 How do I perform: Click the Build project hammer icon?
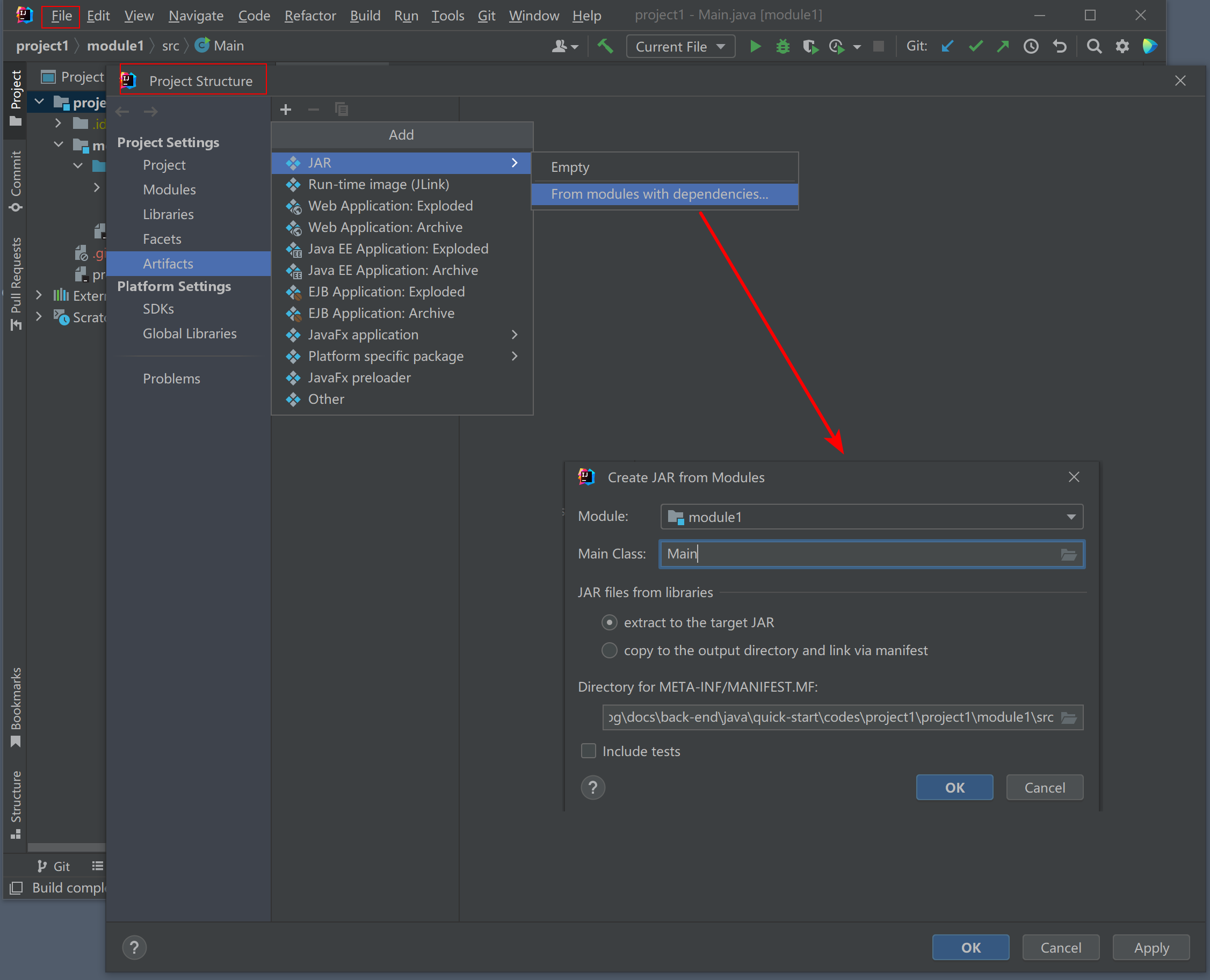[605, 46]
